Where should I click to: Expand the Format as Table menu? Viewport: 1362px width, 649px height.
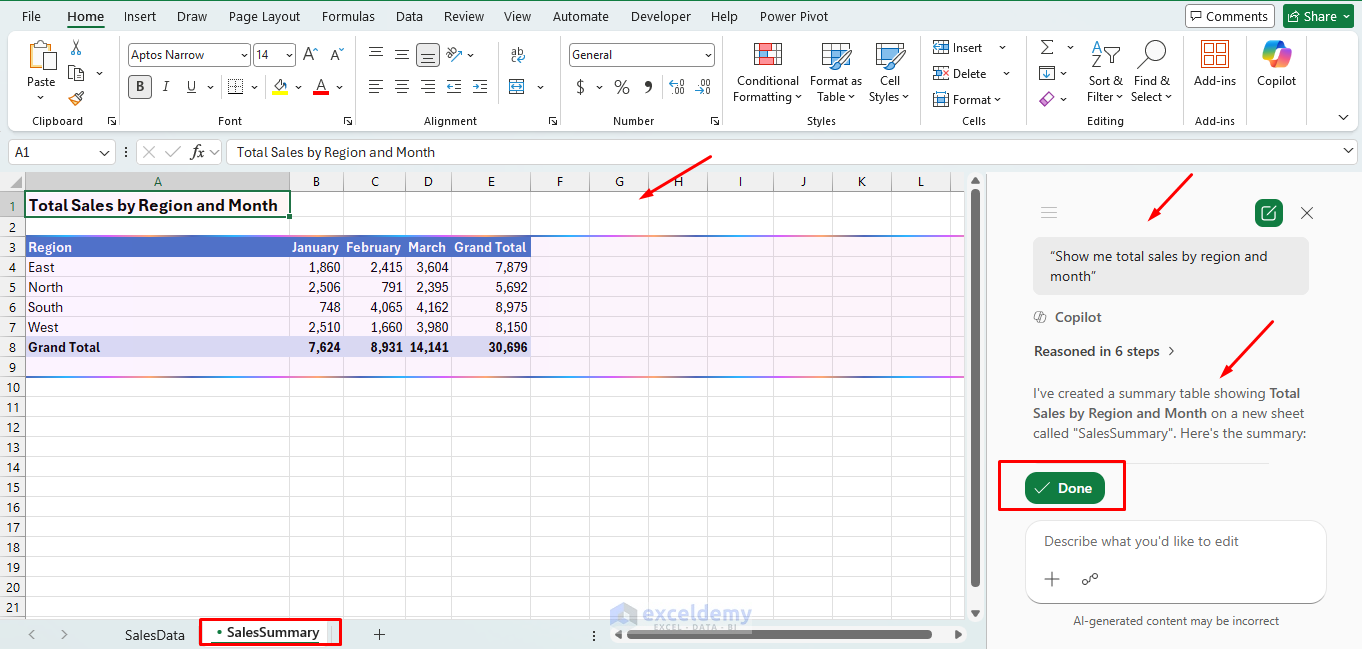click(835, 72)
